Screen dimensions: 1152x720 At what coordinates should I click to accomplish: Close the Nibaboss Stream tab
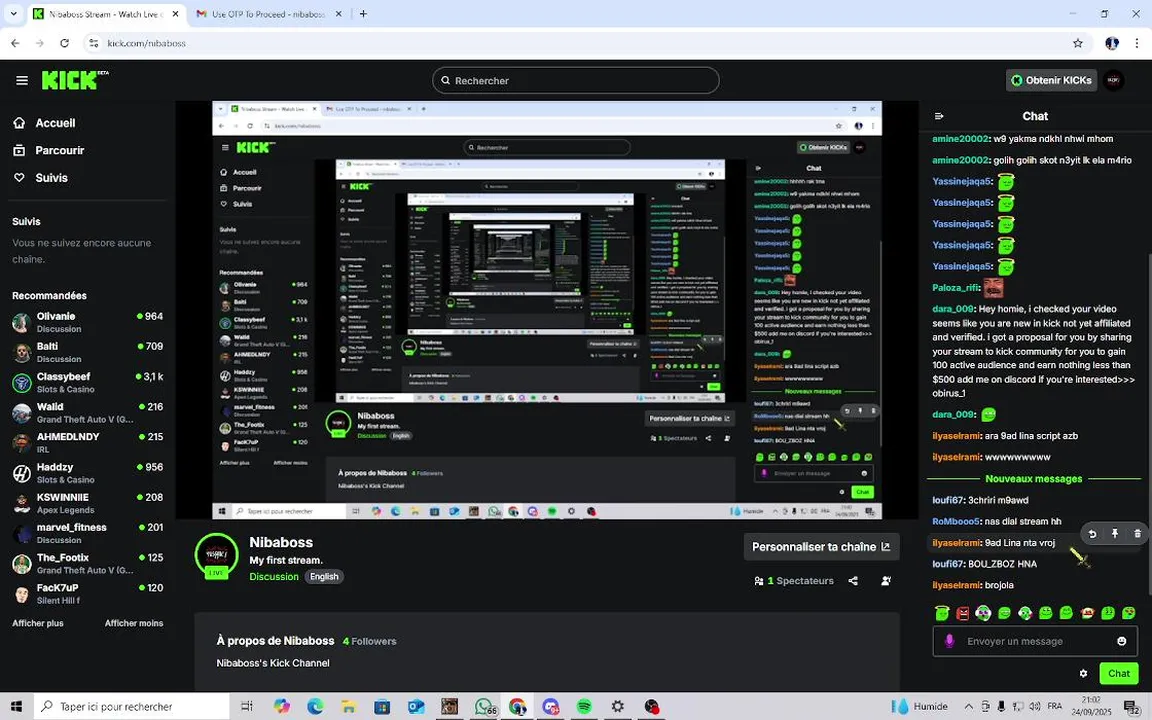coord(175,14)
